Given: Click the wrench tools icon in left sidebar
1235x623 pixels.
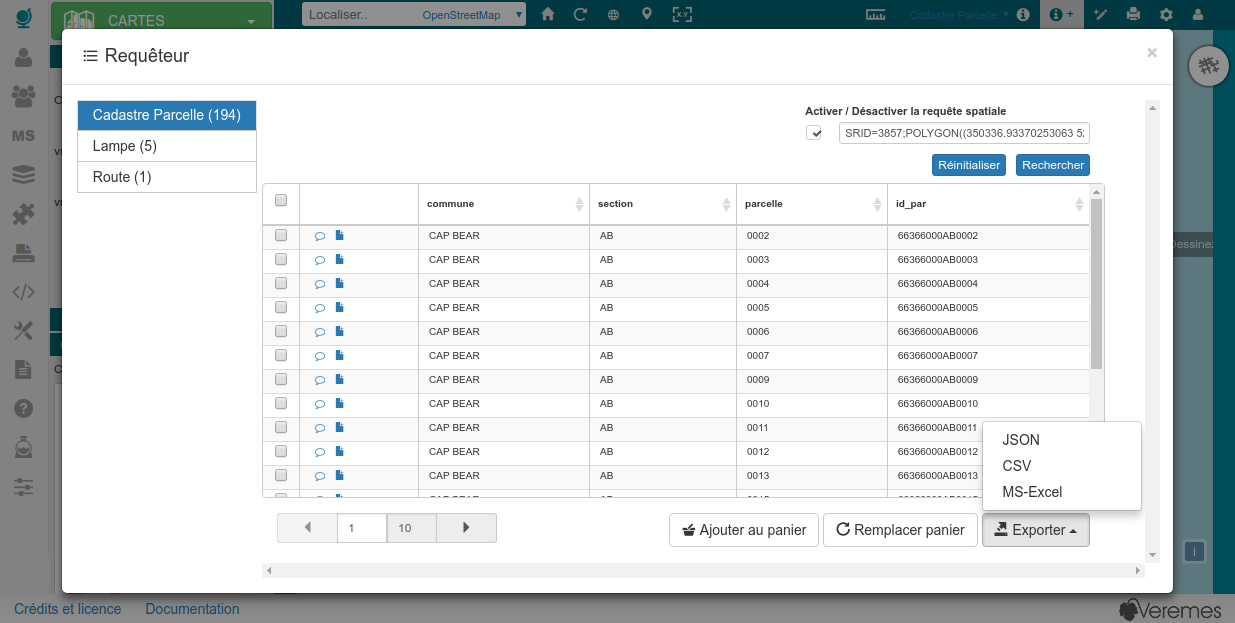Looking at the screenshot, I should [x=23, y=331].
